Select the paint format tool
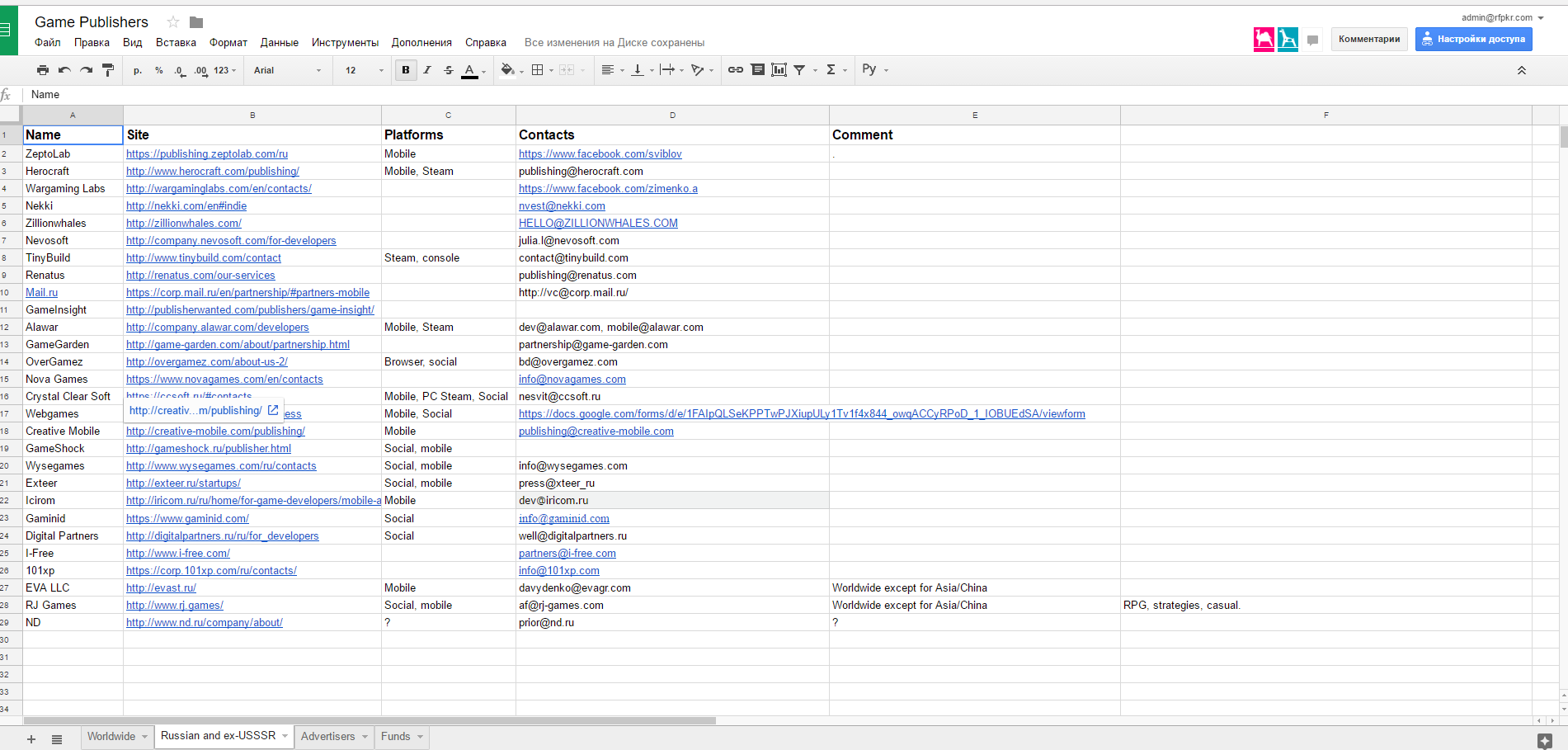Image resolution: width=1568 pixels, height=750 pixels. [x=108, y=70]
